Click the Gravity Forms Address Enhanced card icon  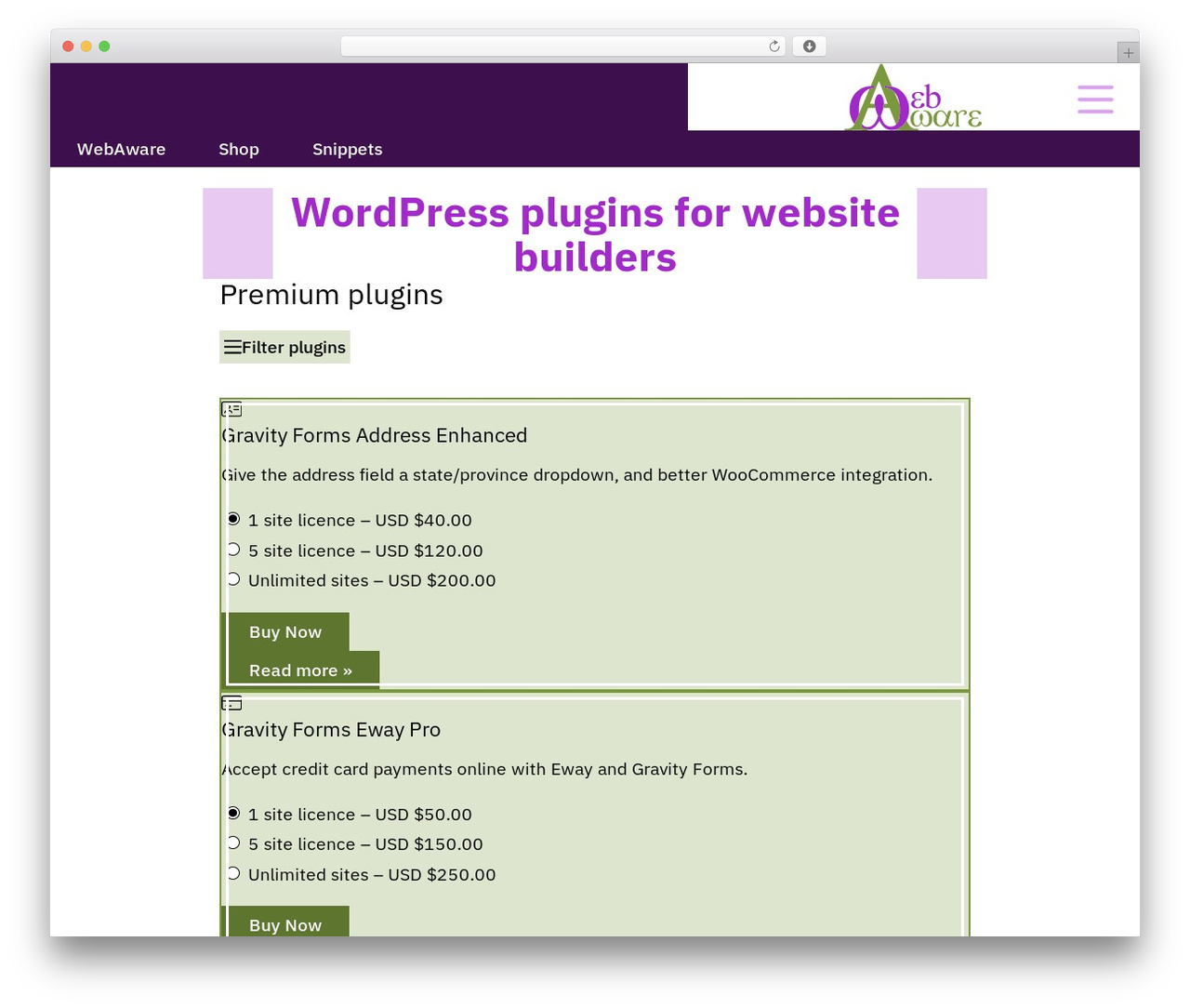(x=231, y=409)
